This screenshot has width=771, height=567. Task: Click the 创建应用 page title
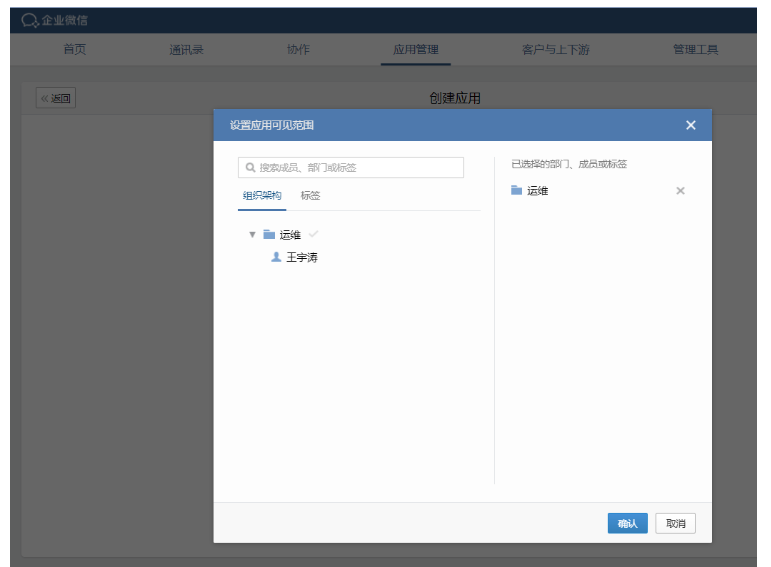455,98
